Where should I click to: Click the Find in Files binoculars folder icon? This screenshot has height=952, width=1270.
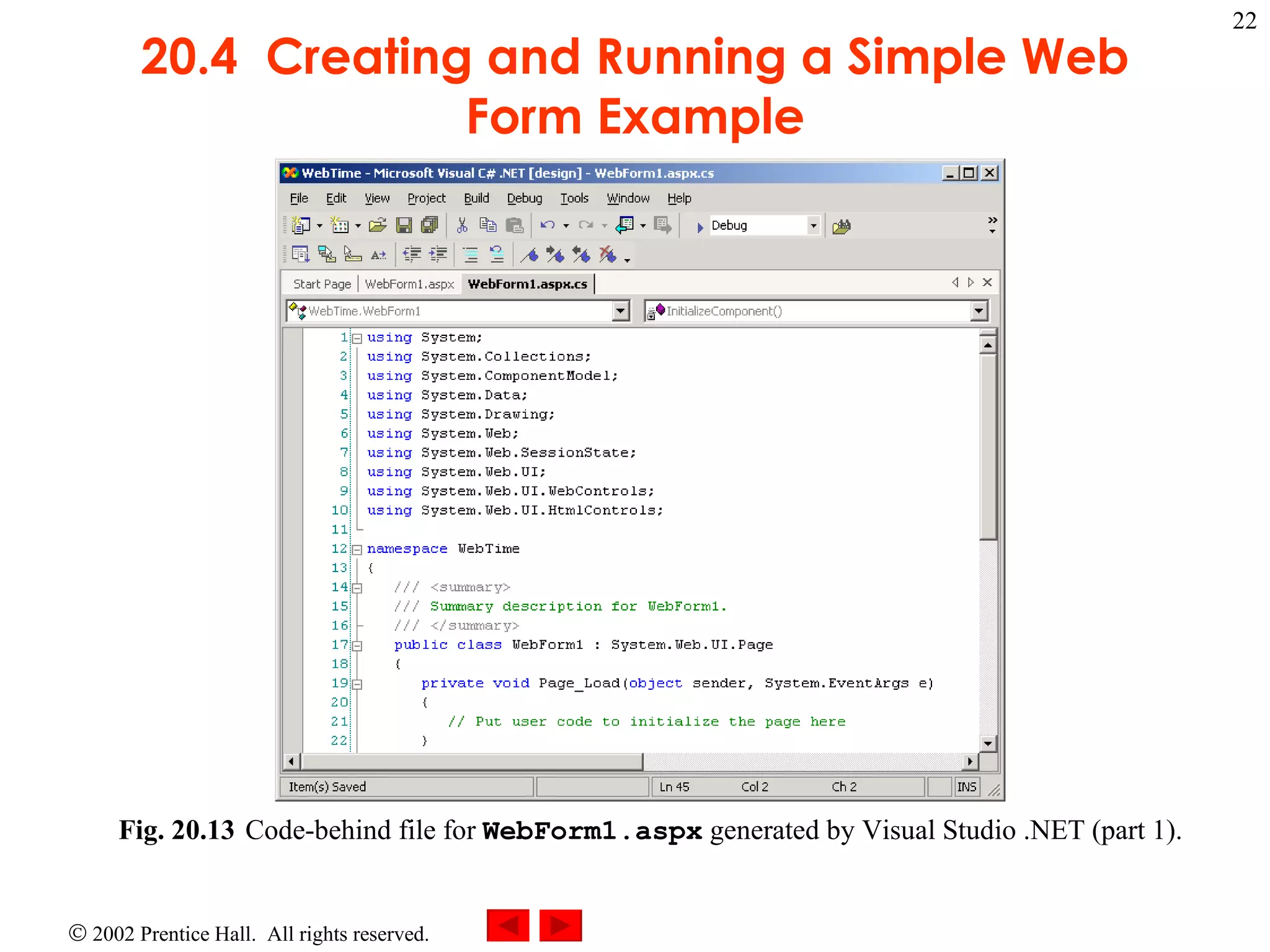841,227
